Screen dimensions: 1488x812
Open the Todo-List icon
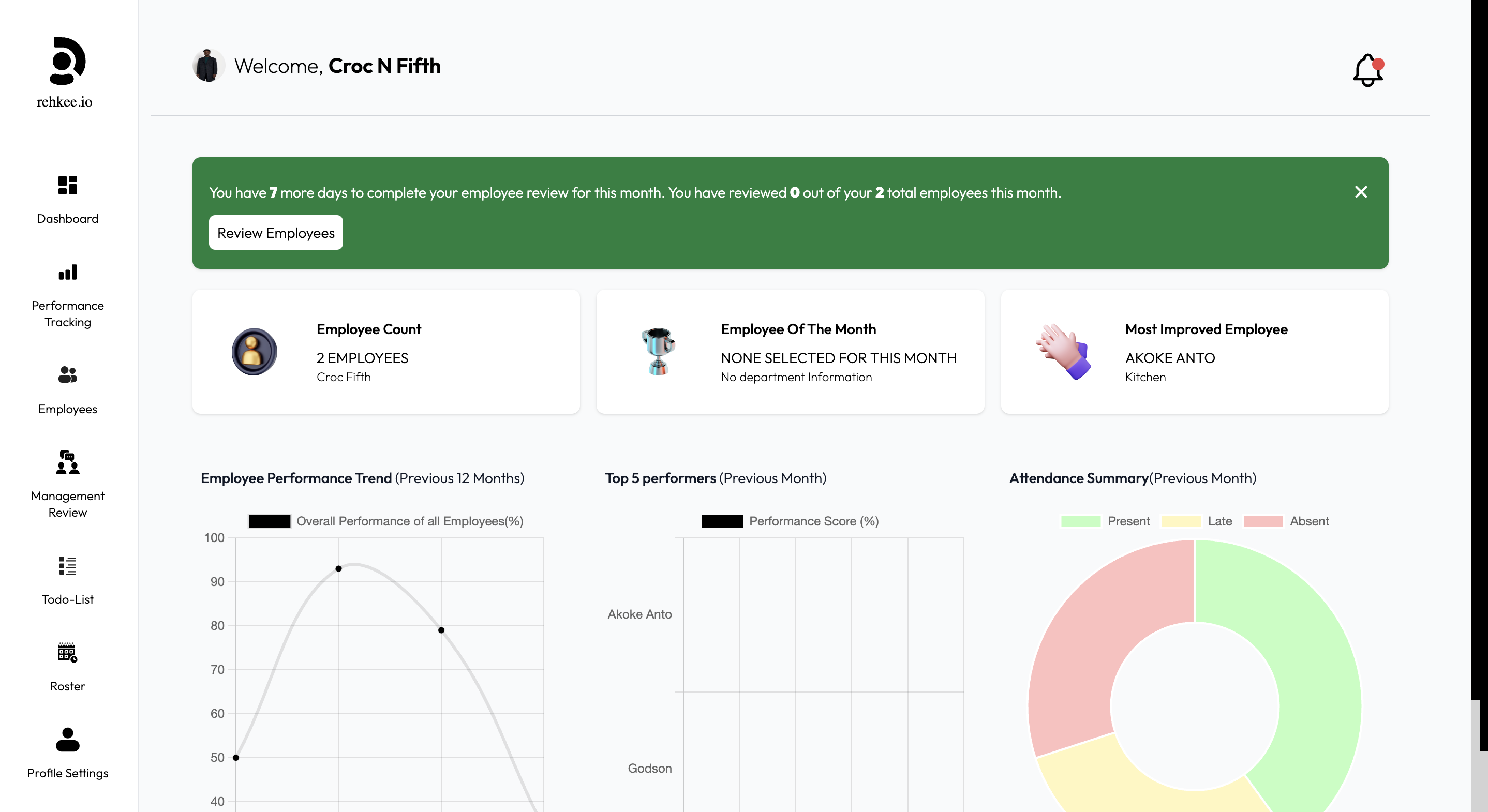(68, 565)
